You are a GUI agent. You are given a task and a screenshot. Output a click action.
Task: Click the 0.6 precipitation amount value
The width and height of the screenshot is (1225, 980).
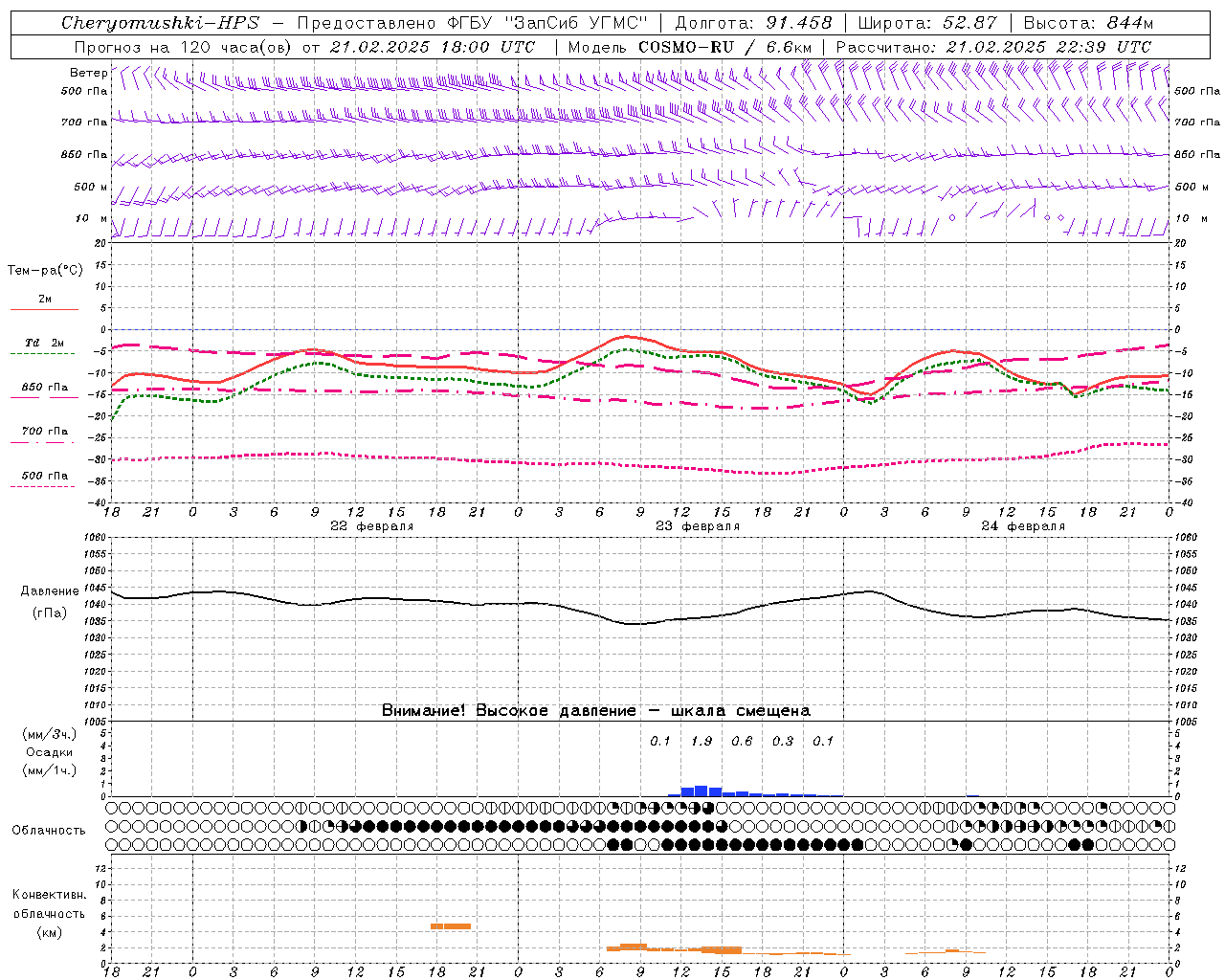[x=742, y=742]
